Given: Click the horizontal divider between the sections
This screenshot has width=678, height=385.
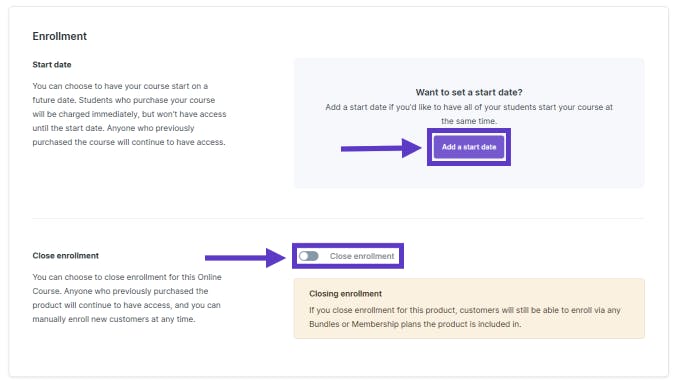Looking at the screenshot, I should point(338,218).
